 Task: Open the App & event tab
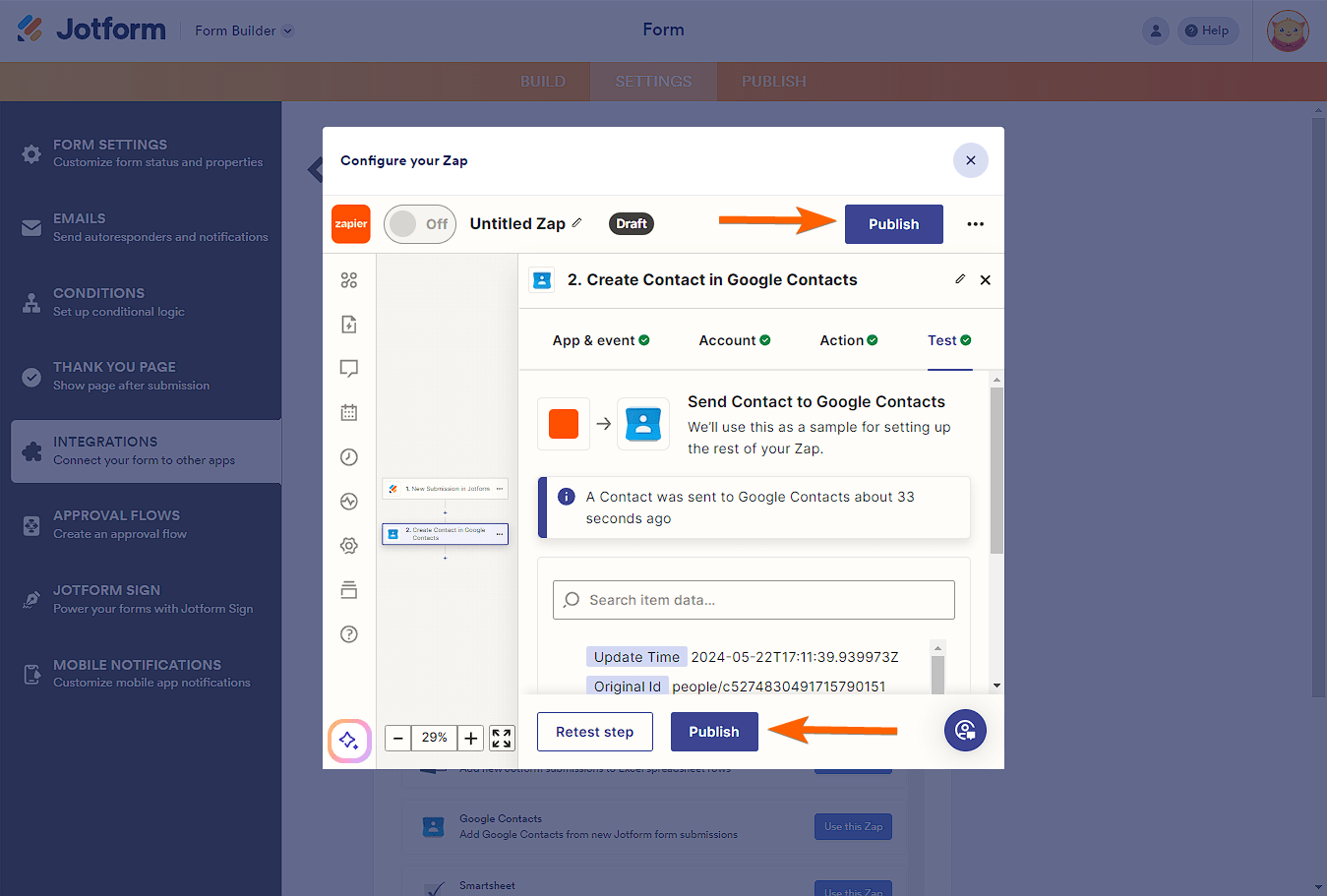click(601, 340)
